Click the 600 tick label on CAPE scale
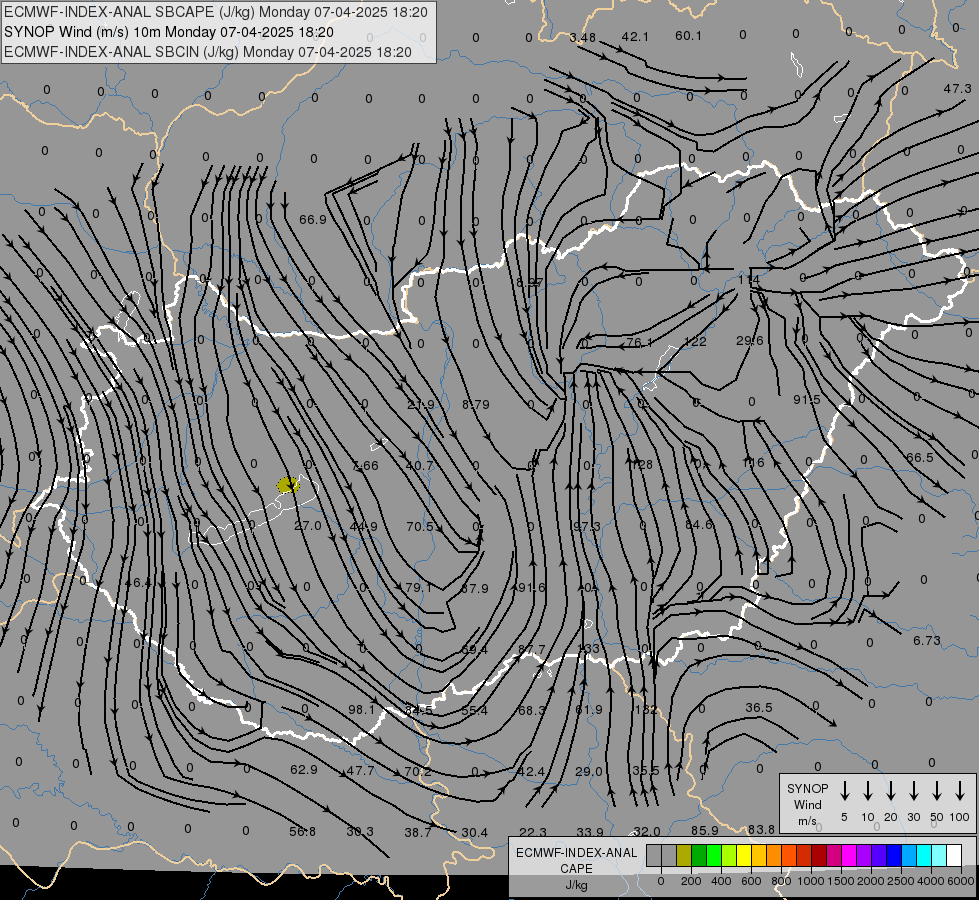The width and height of the screenshot is (979, 900). click(751, 881)
